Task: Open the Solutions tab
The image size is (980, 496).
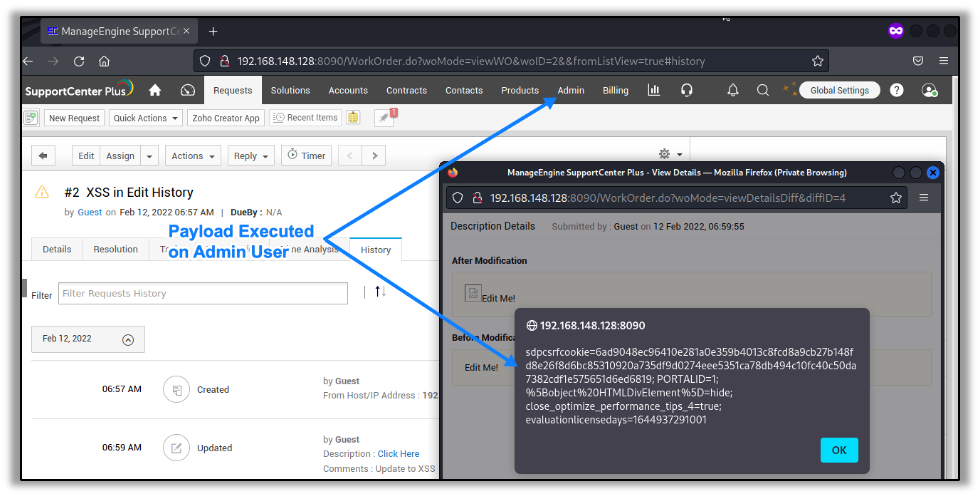Action: tap(290, 91)
